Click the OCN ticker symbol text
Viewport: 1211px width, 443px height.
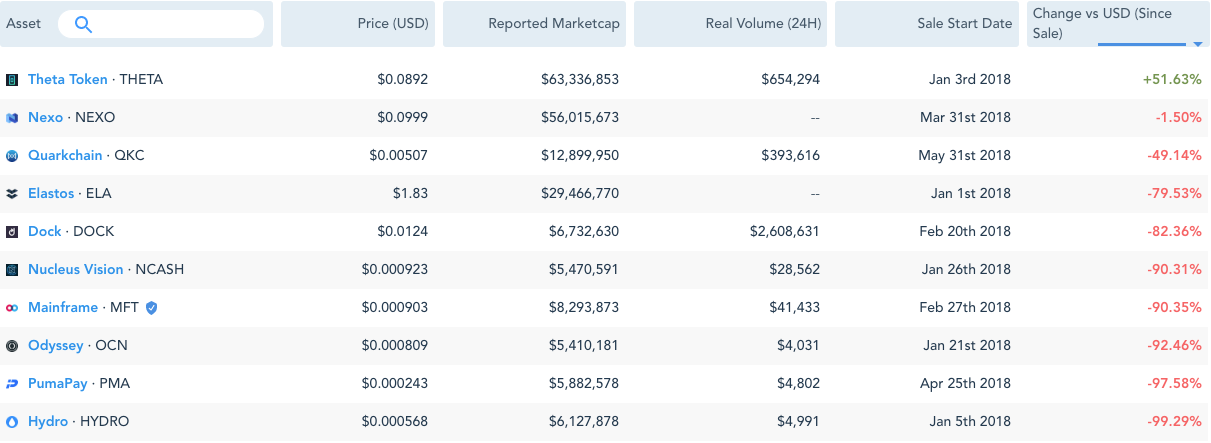coord(111,345)
